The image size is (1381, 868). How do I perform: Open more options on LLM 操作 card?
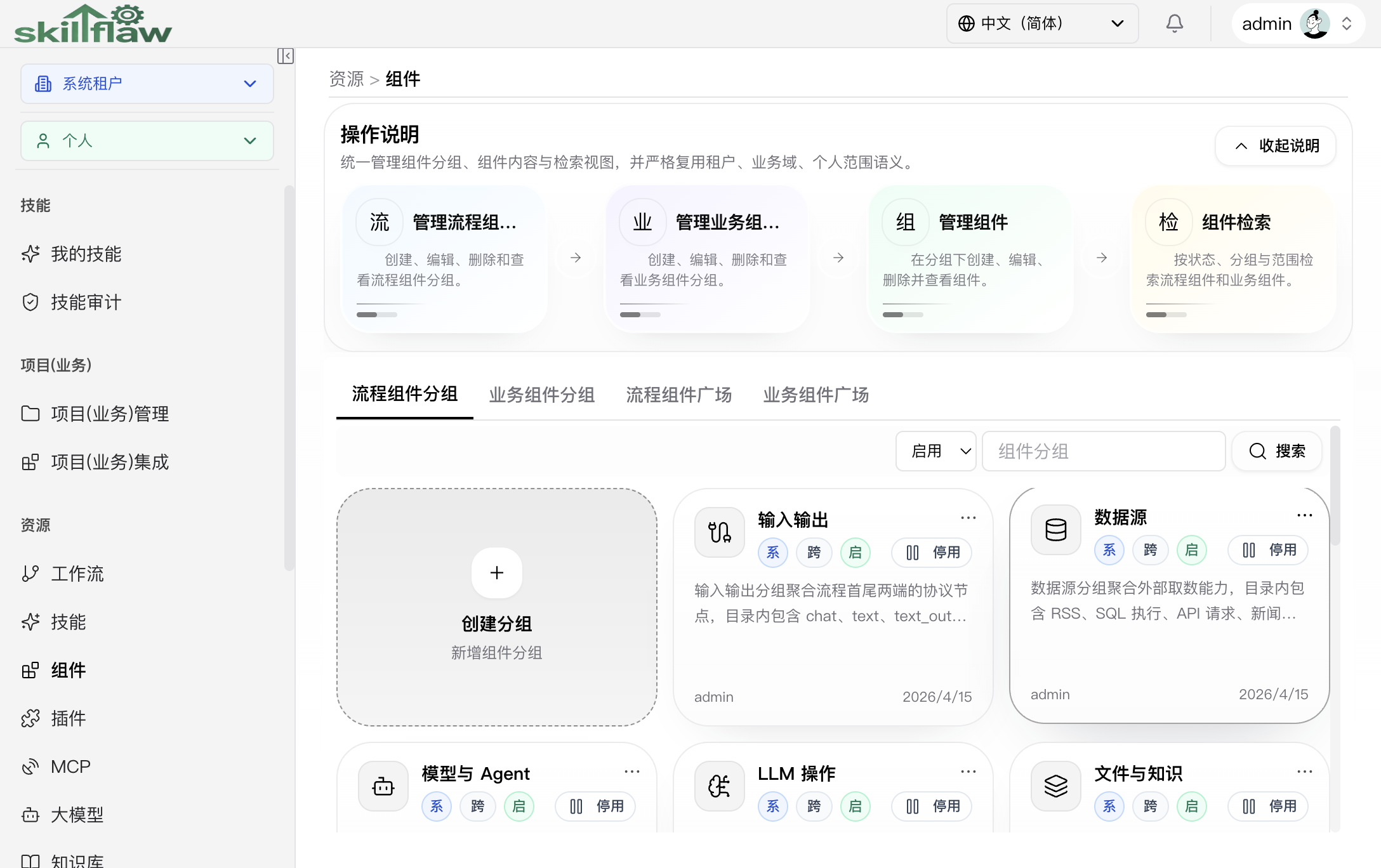tap(968, 772)
